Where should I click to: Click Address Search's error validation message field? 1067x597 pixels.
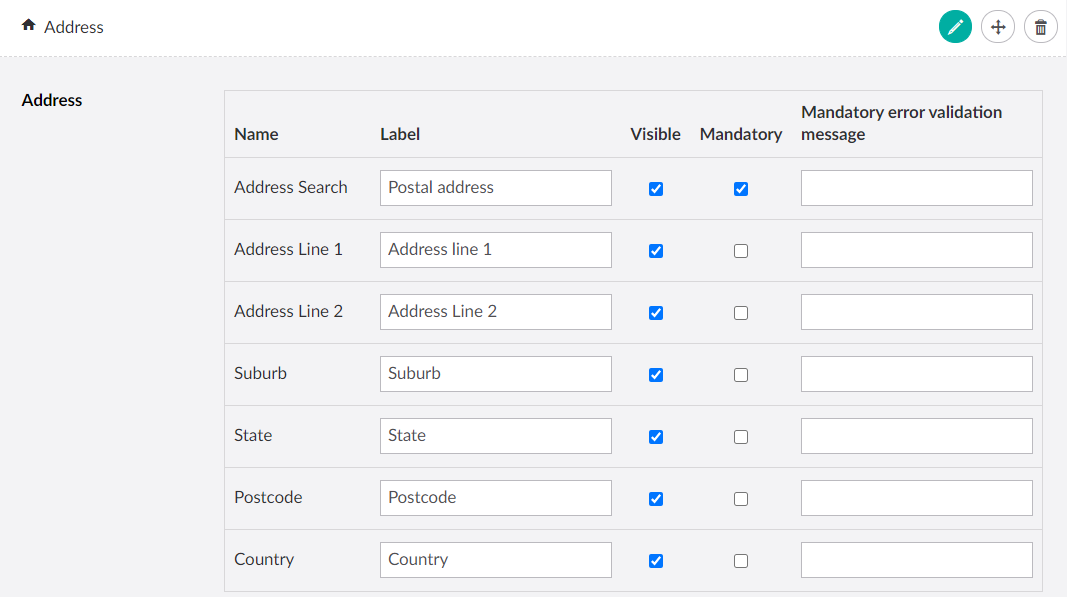tap(916, 188)
